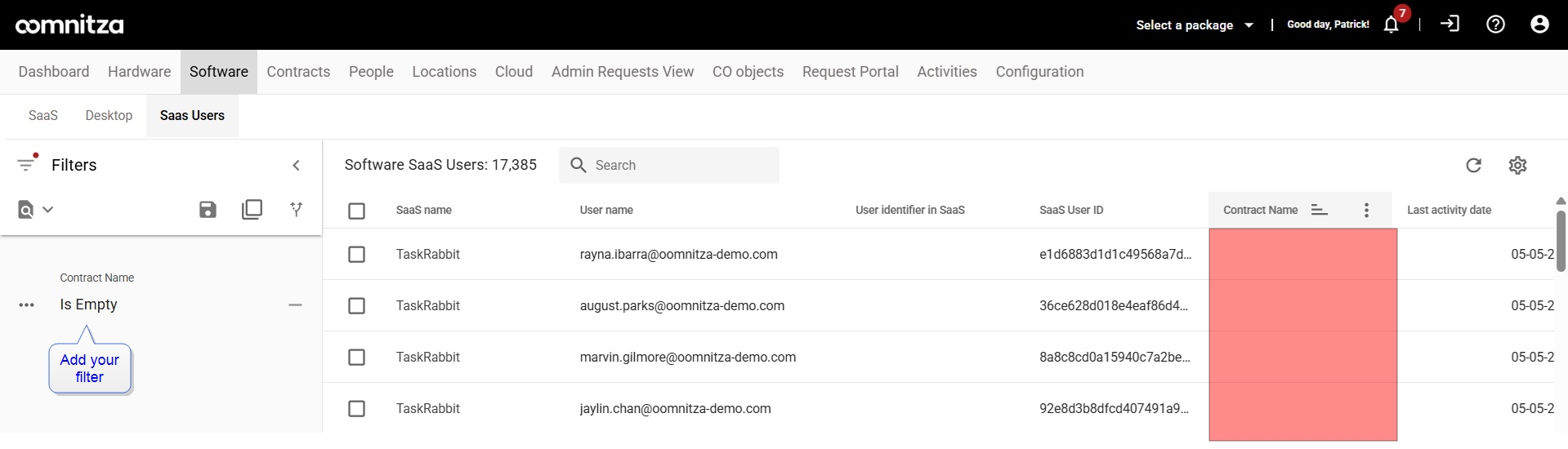Open Admin Requests View
The width and height of the screenshot is (1568, 449).
[623, 72]
